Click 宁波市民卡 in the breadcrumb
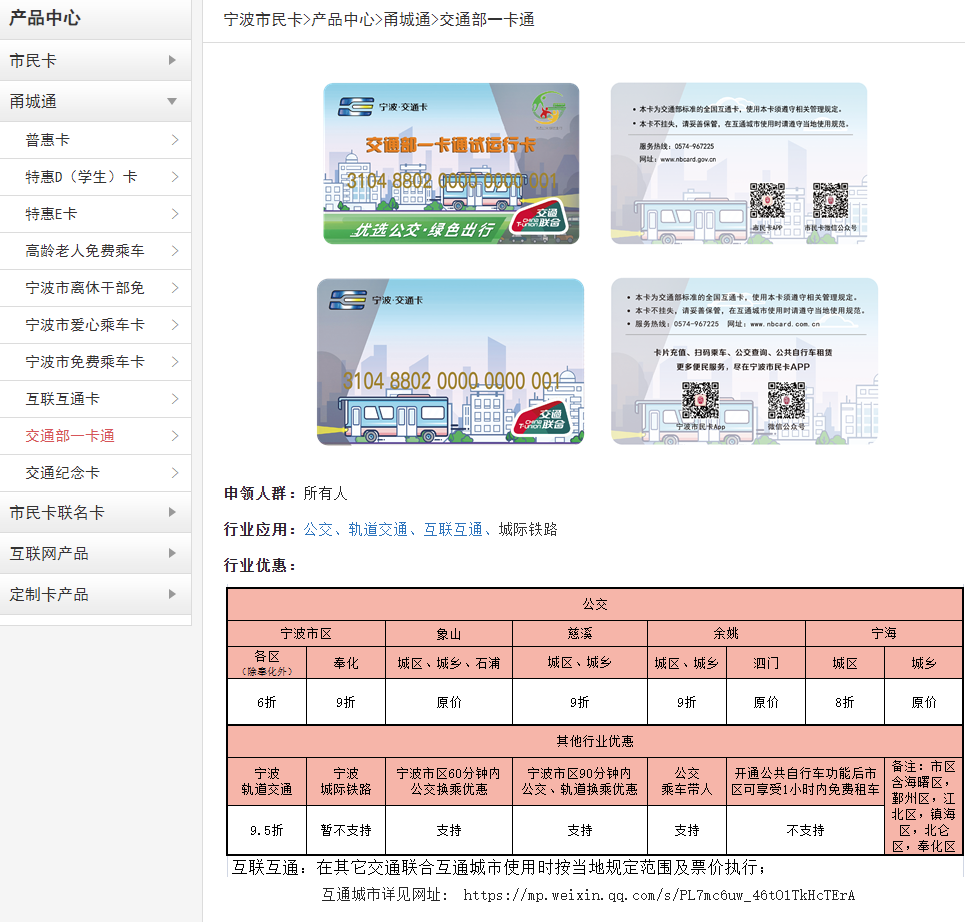Image resolution: width=965 pixels, height=922 pixels. [263, 20]
